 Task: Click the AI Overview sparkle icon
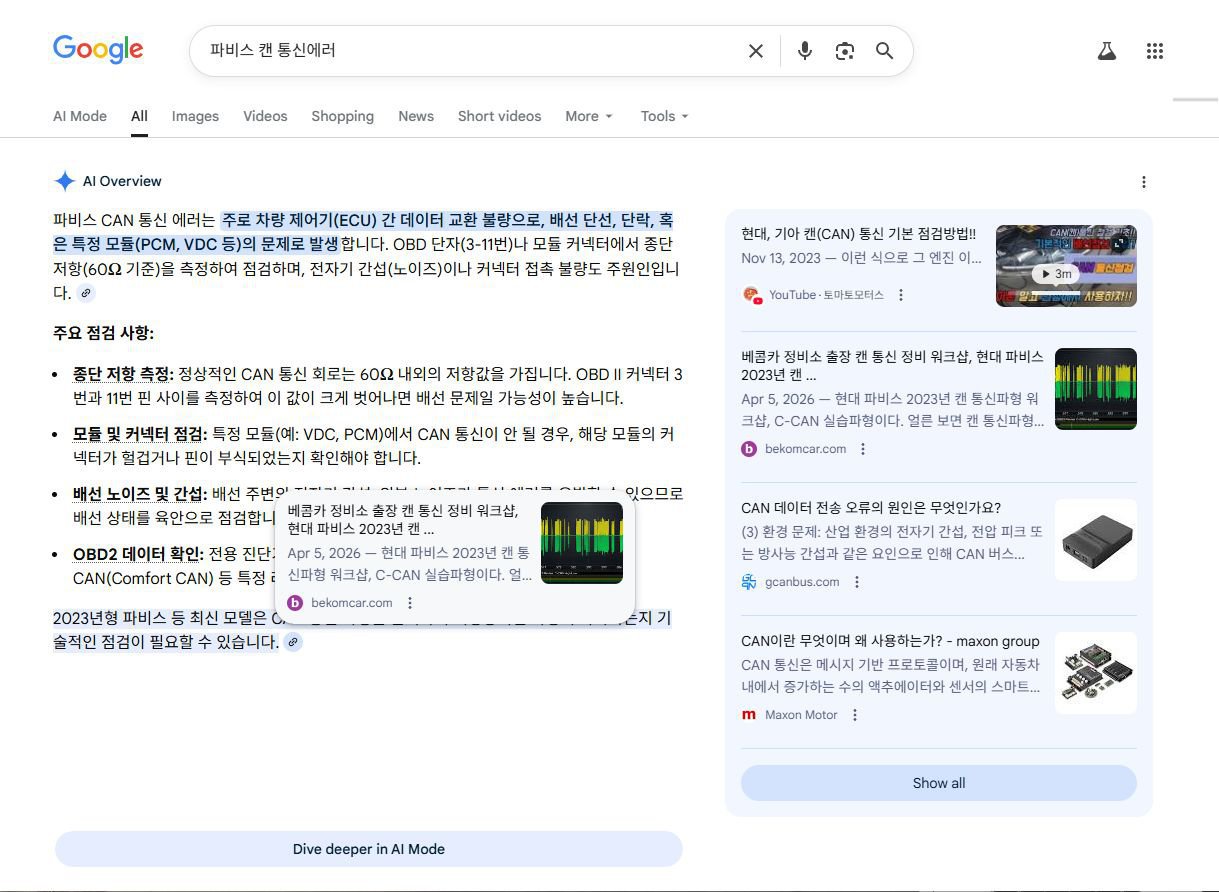pos(64,180)
